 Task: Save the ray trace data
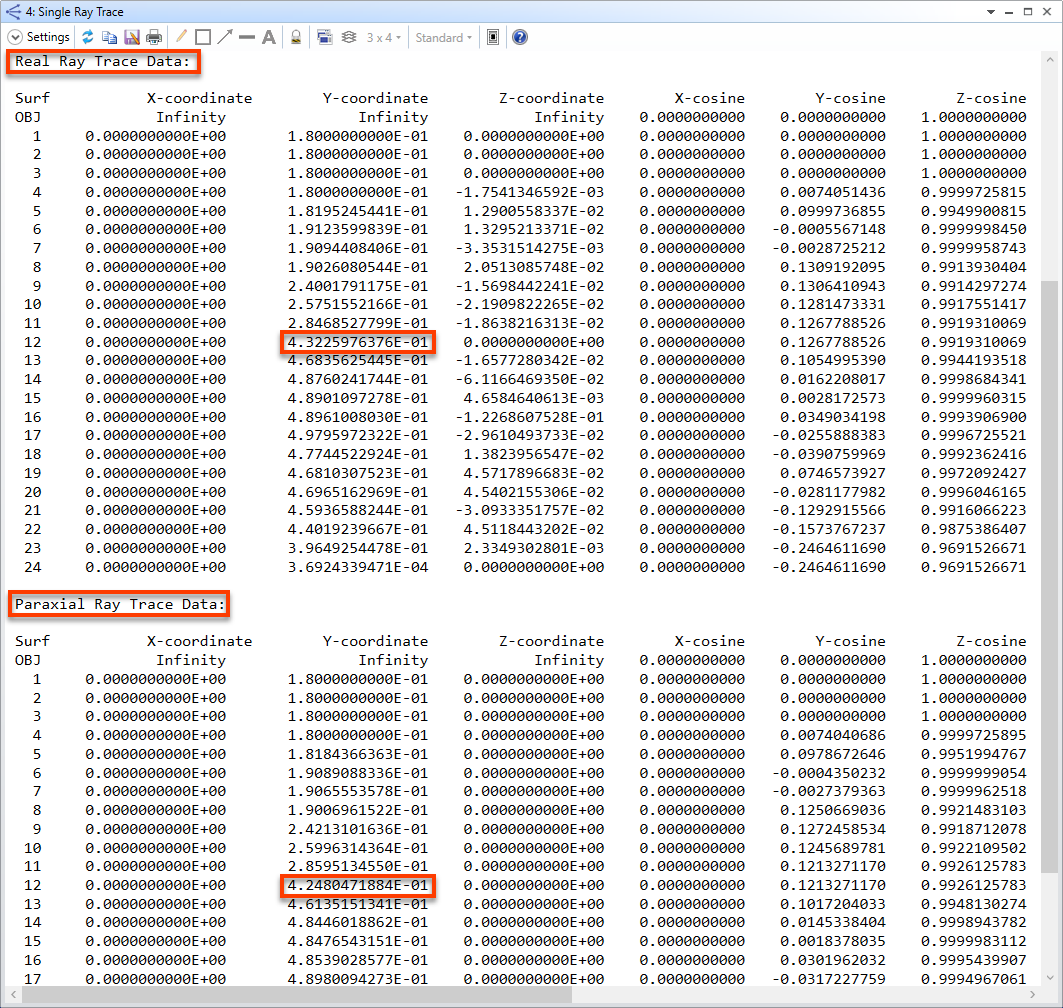click(132, 37)
